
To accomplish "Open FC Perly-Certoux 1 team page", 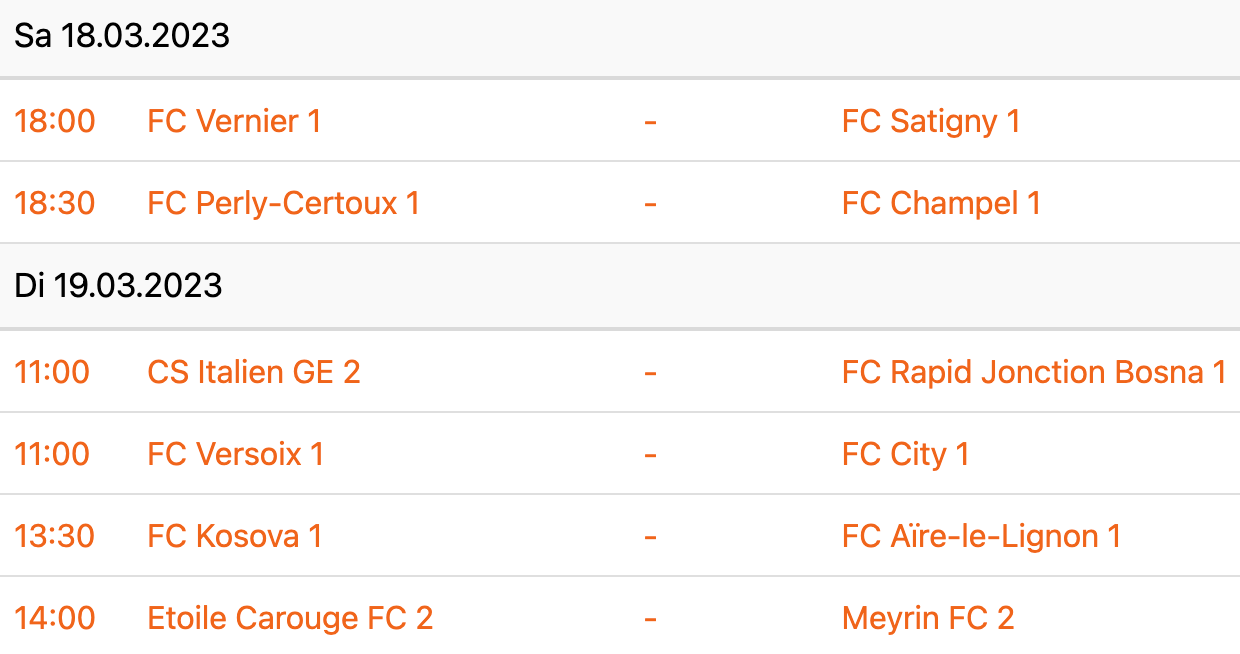I will coord(284,203).
